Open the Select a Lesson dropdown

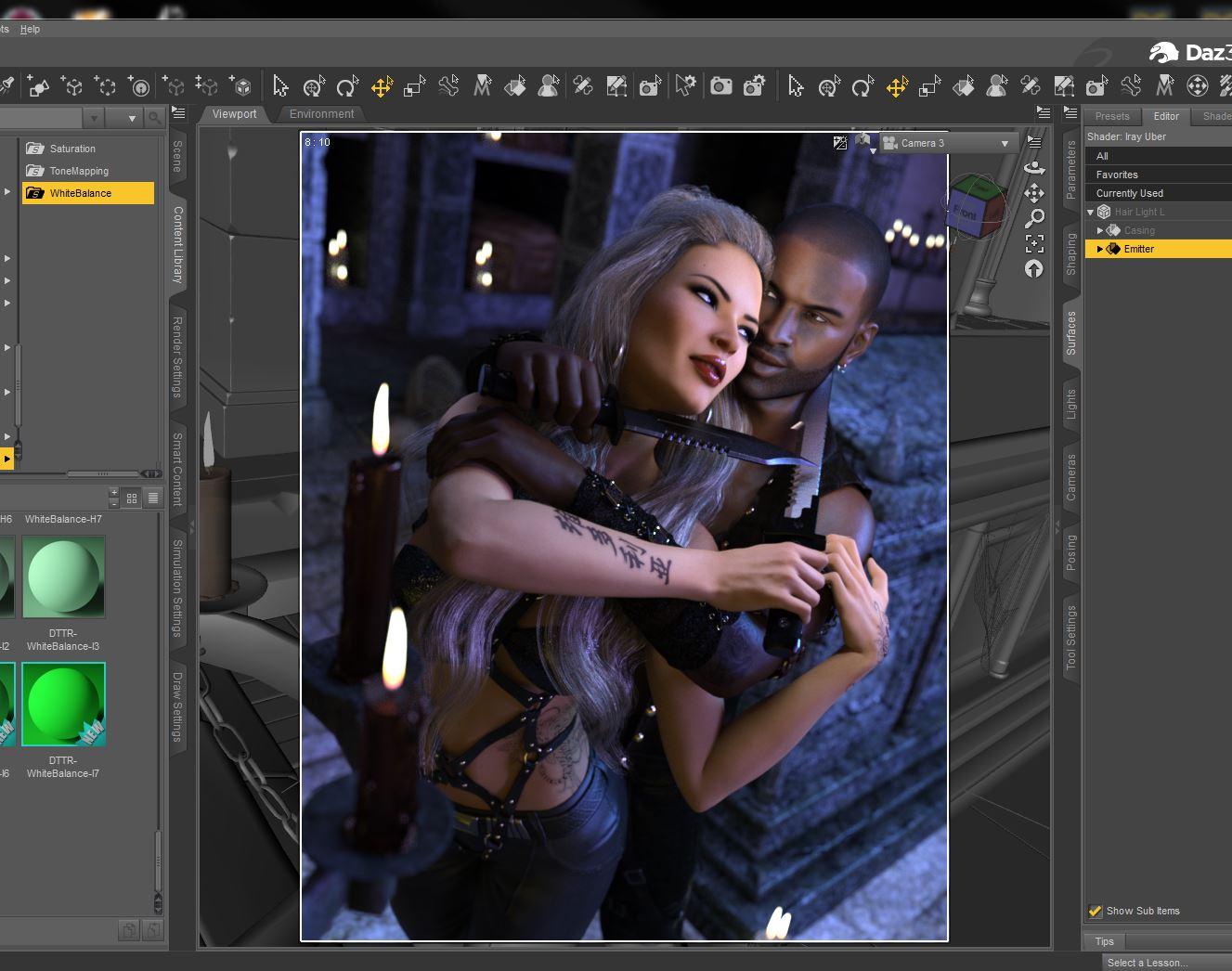[x=1168, y=963]
